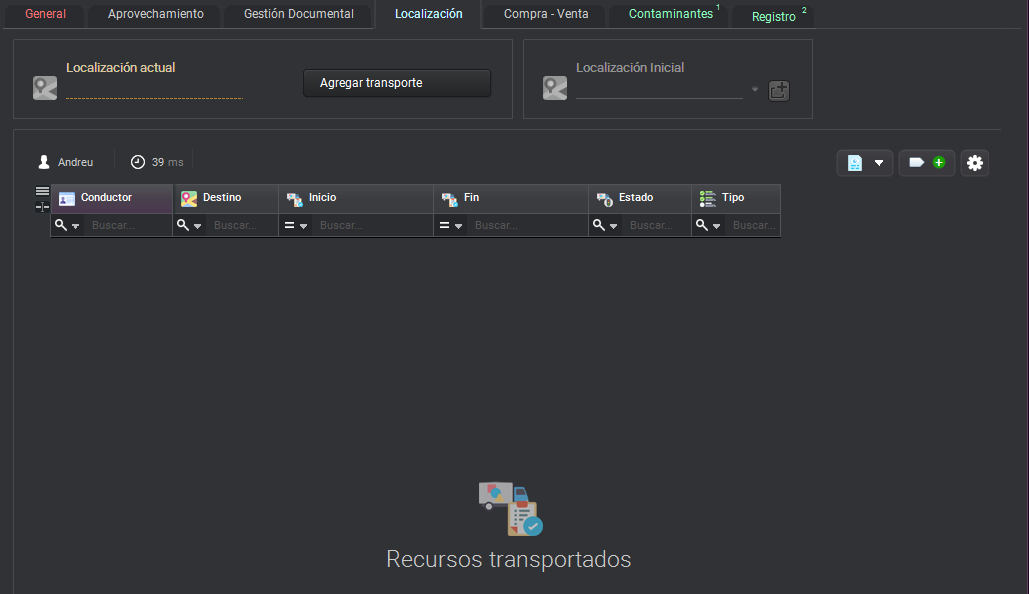Open the comparison operator menu for Fin filter
Viewport: 1029px width, 594px height.
point(451,224)
